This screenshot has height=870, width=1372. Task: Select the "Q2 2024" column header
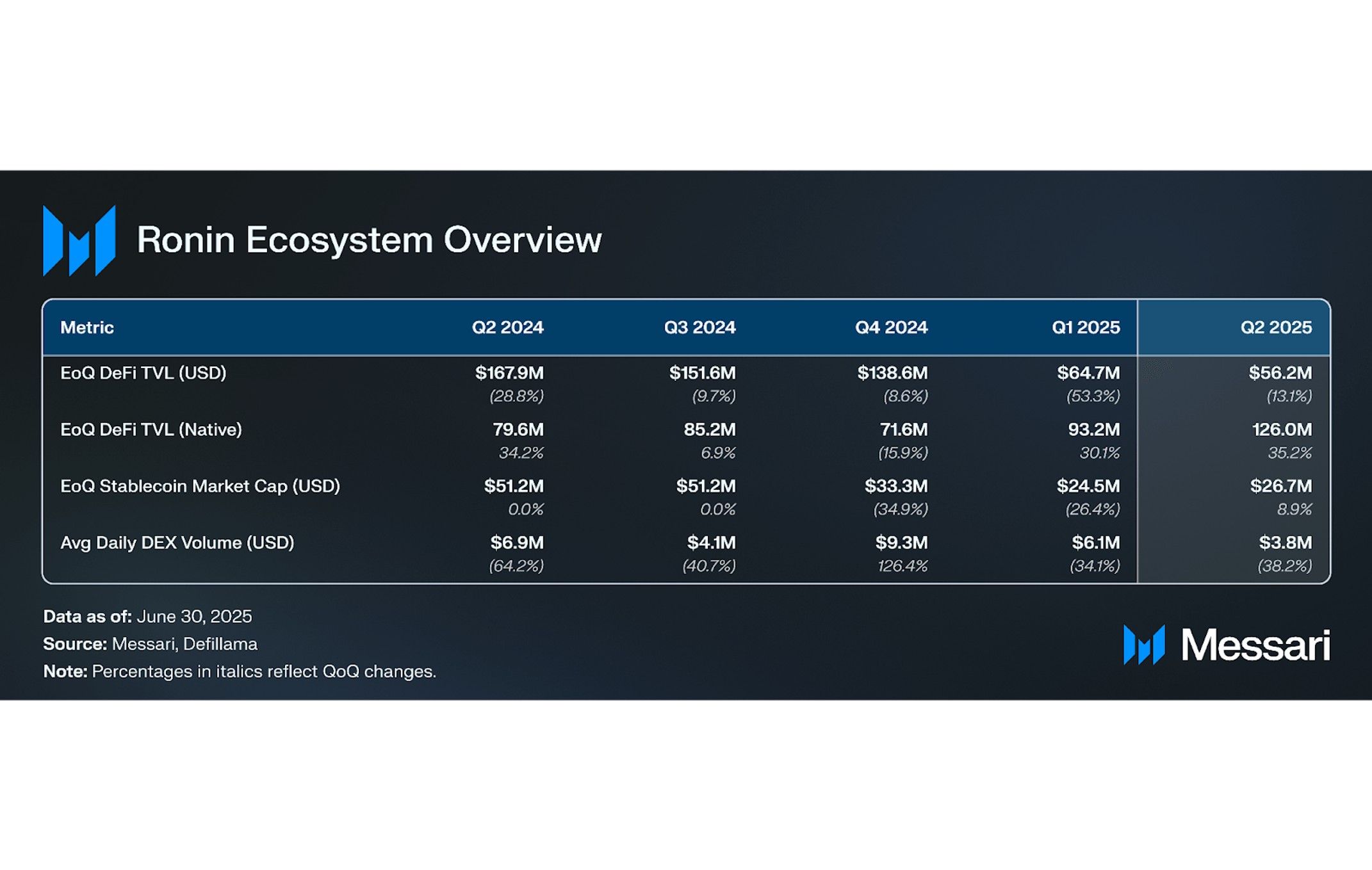(x=508, y=328)
